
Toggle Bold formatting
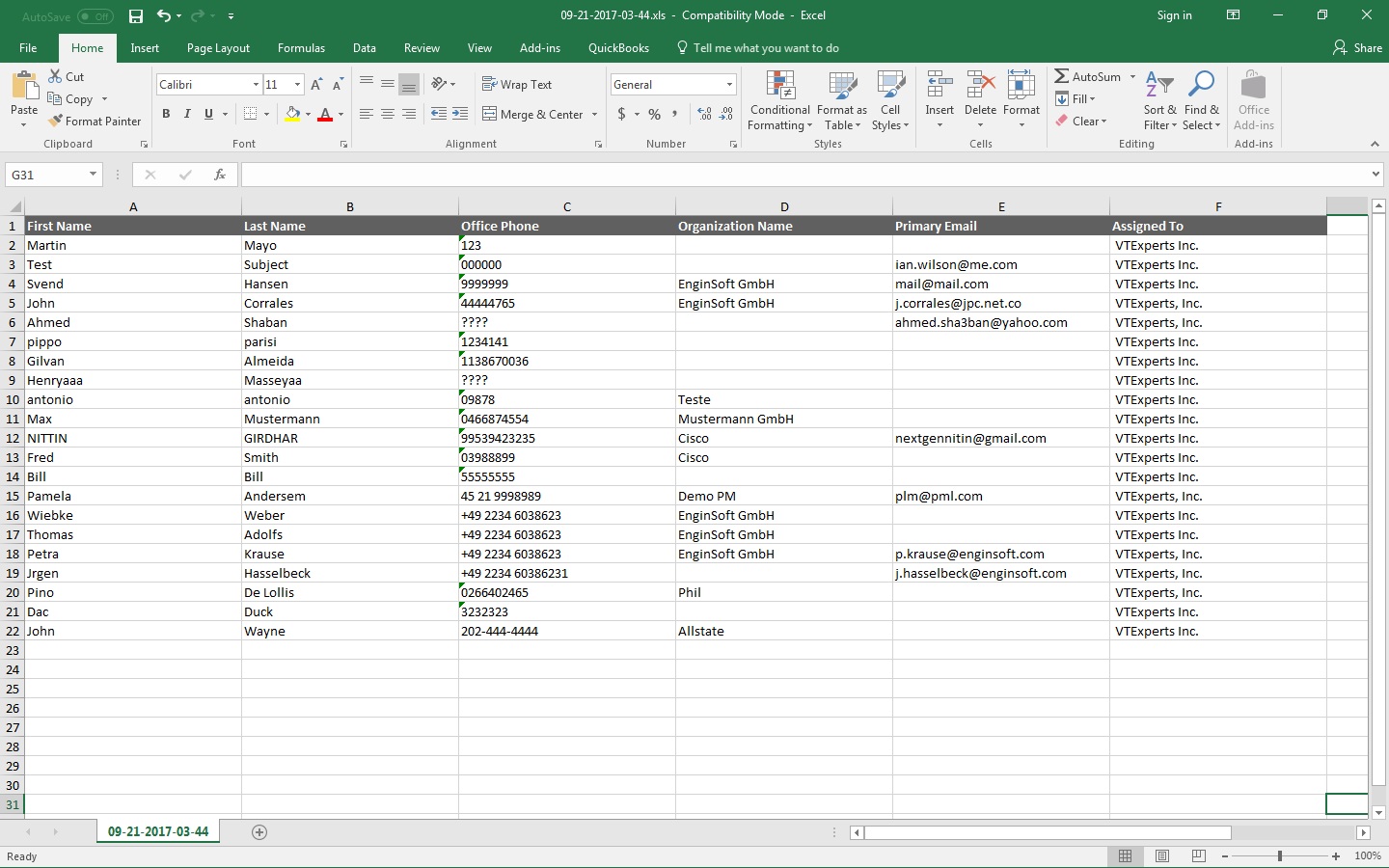click(166, 114)
